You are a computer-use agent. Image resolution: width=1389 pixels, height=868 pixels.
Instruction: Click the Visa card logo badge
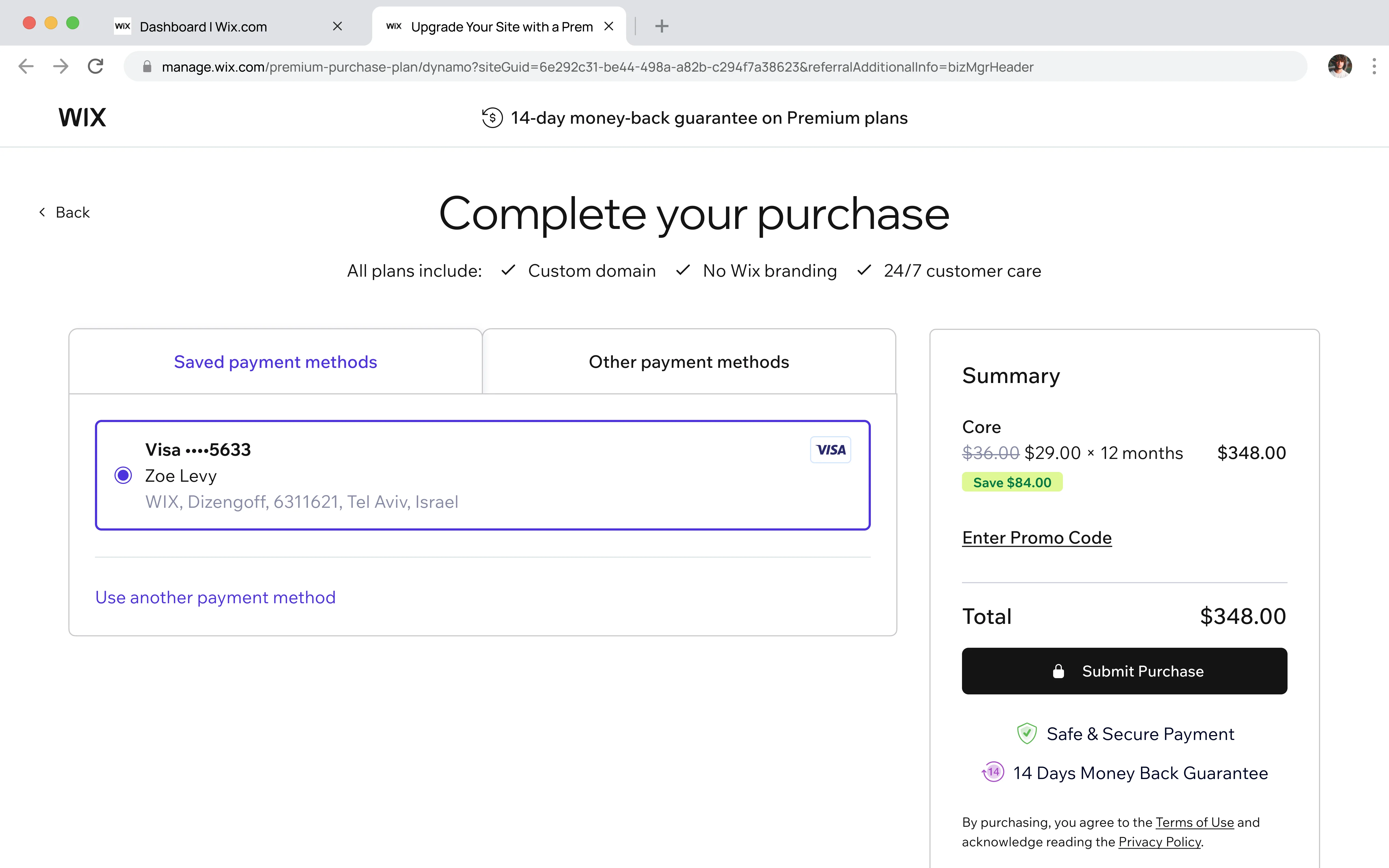pyautogui.click(x=830, y=449)
